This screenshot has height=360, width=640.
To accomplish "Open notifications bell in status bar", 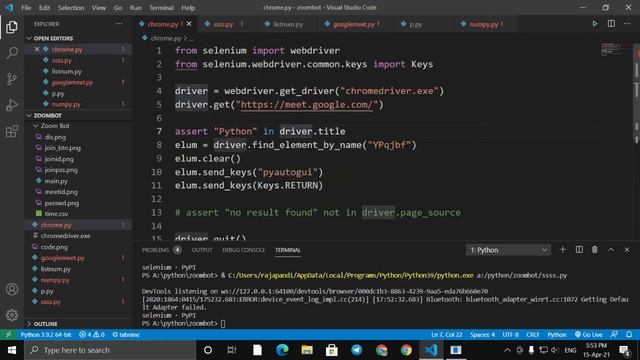I will point(629,335).
